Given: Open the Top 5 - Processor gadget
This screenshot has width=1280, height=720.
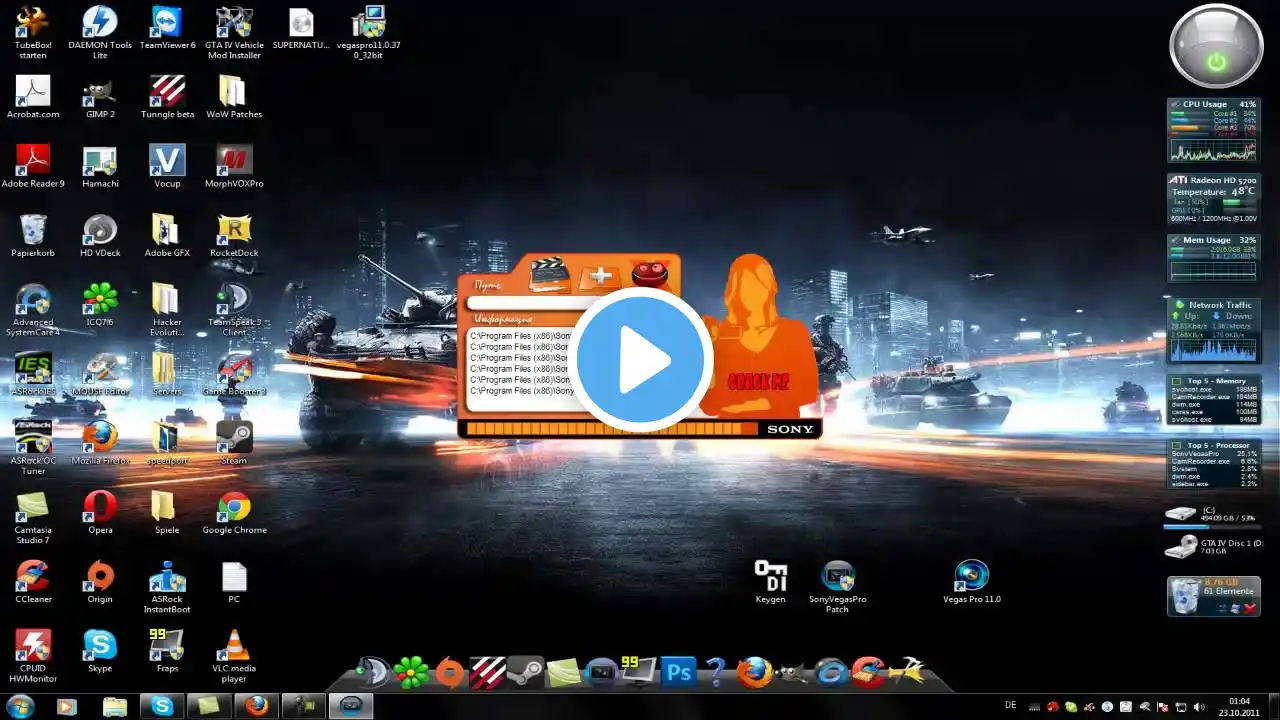Looking at the screenshot, I should pos(1214,463).
